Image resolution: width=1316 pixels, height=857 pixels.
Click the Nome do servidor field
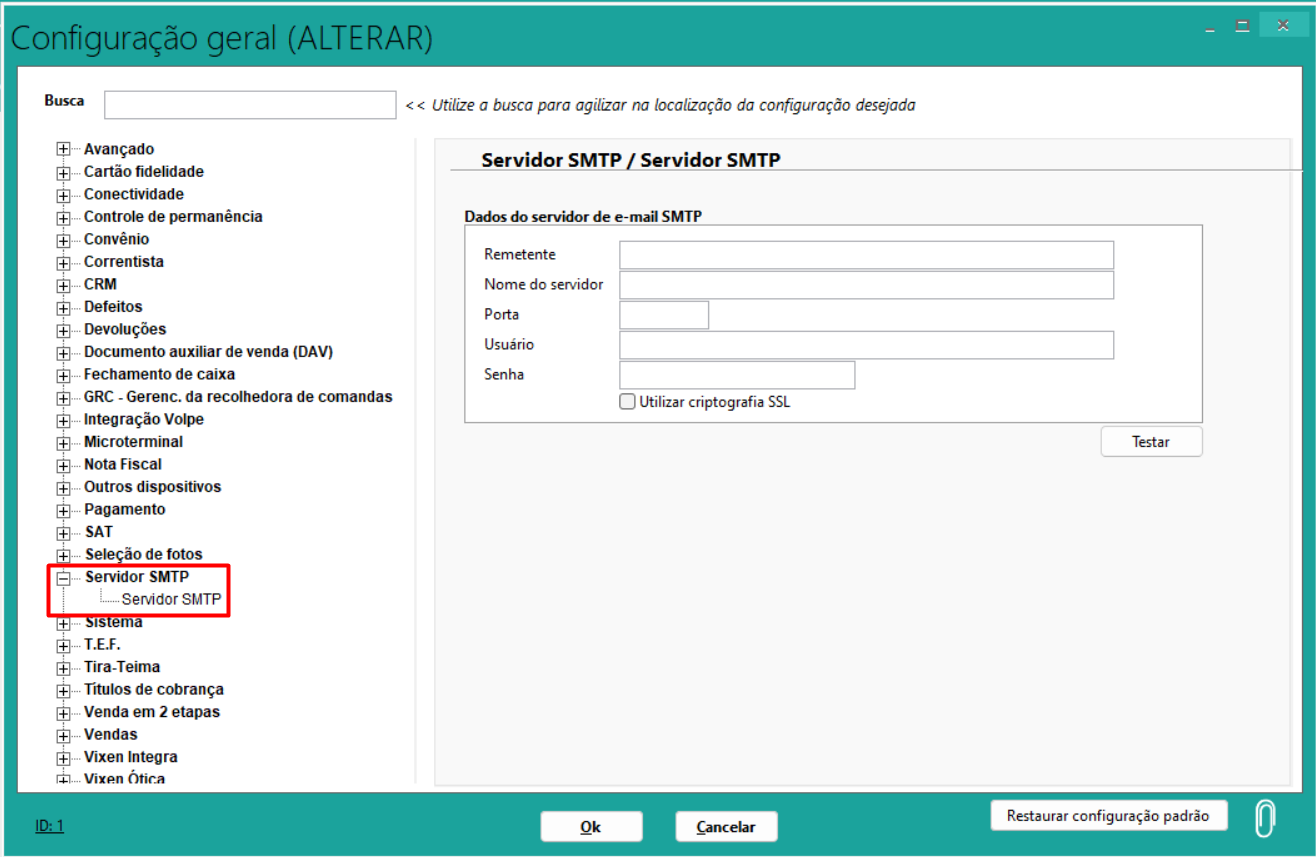(866, 285)
